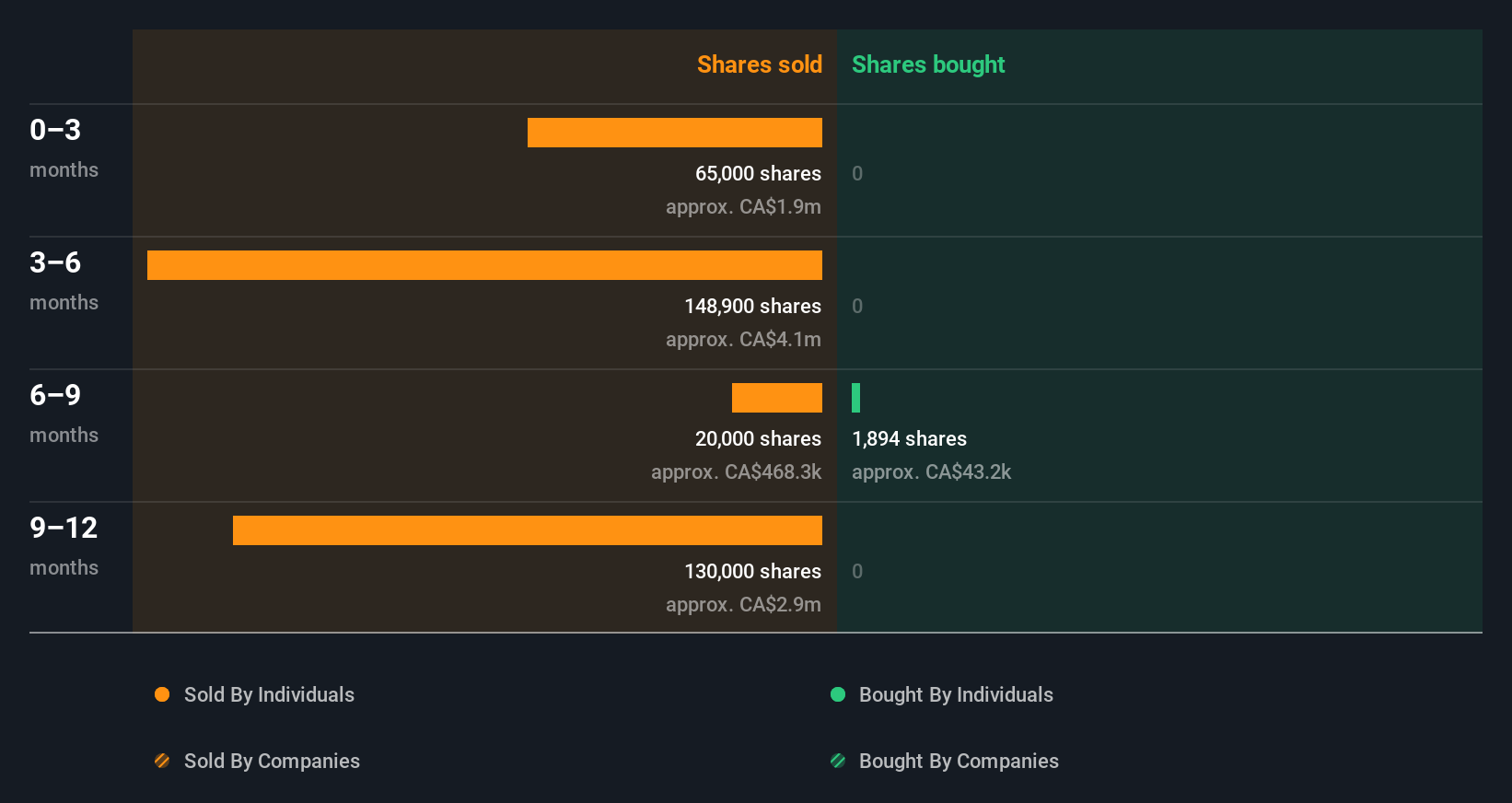Click the 3–6 months orange sold bar
The width and height of the screenshot is (1512, 803).
(x=484, y=265)
